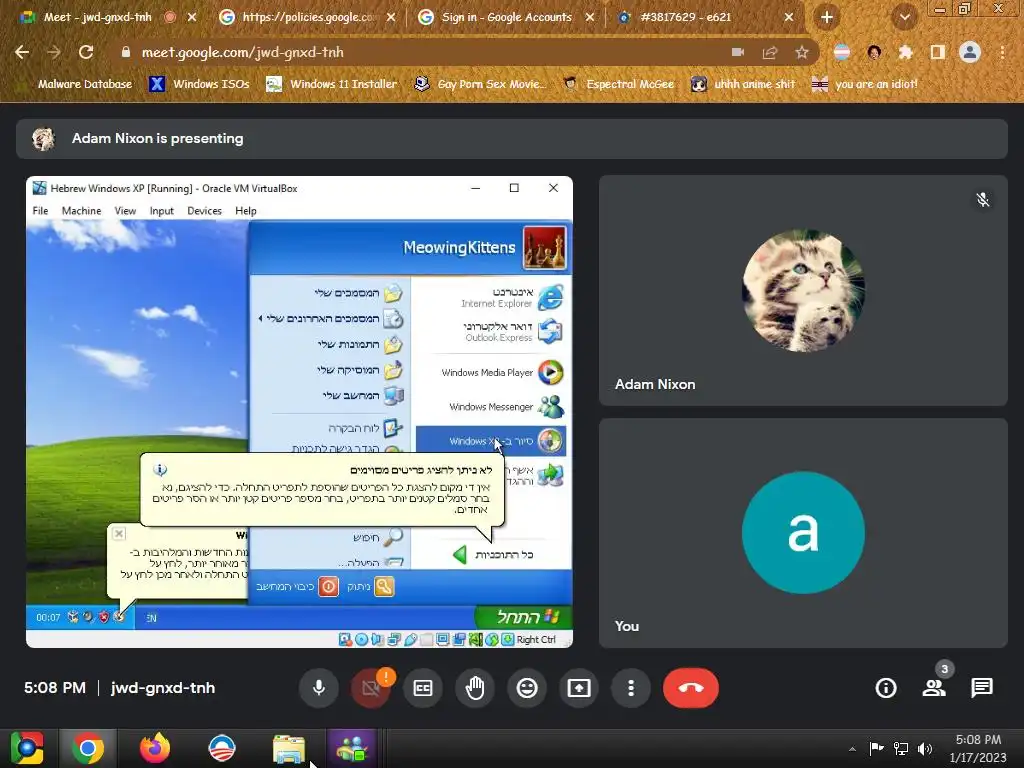Click green XP Start button
This screenshot has width=1024, height=768.
pyautogui.click(x=524, y=617)
